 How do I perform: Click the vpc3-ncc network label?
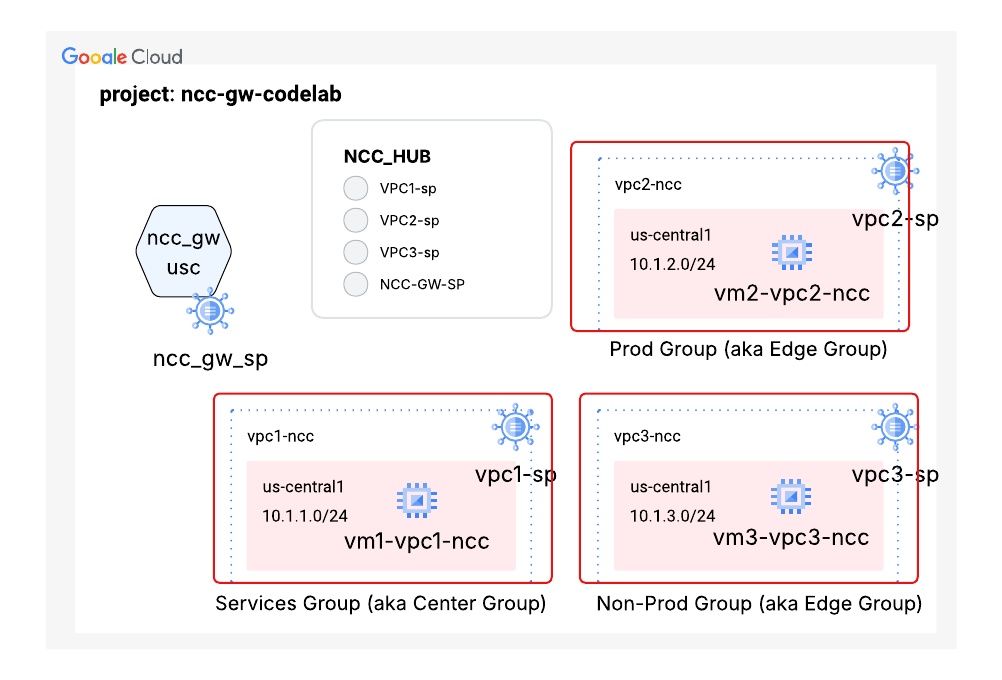pyautogui.click(x=647, y=437)
